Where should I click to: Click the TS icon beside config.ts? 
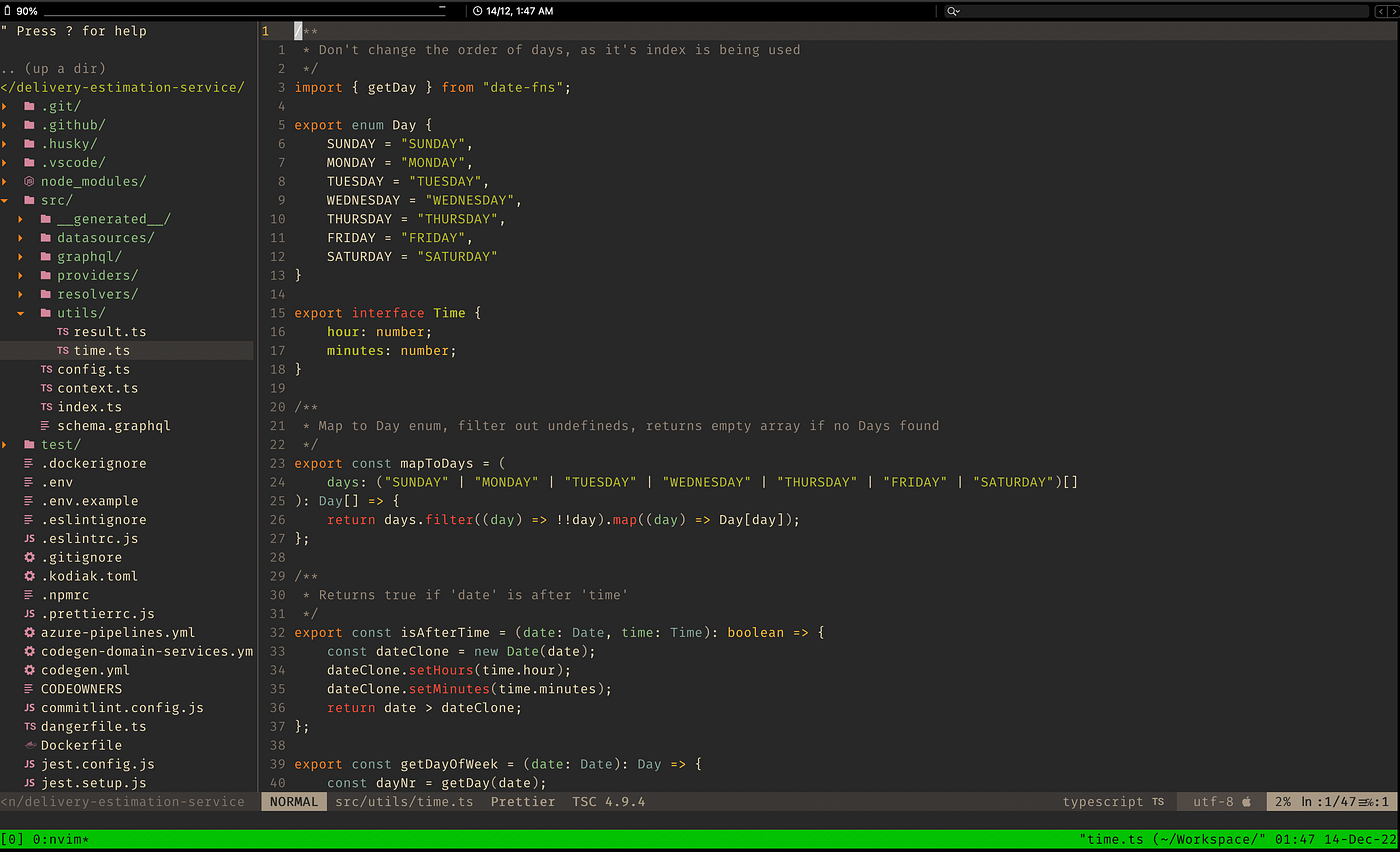(x=46, y=369)
